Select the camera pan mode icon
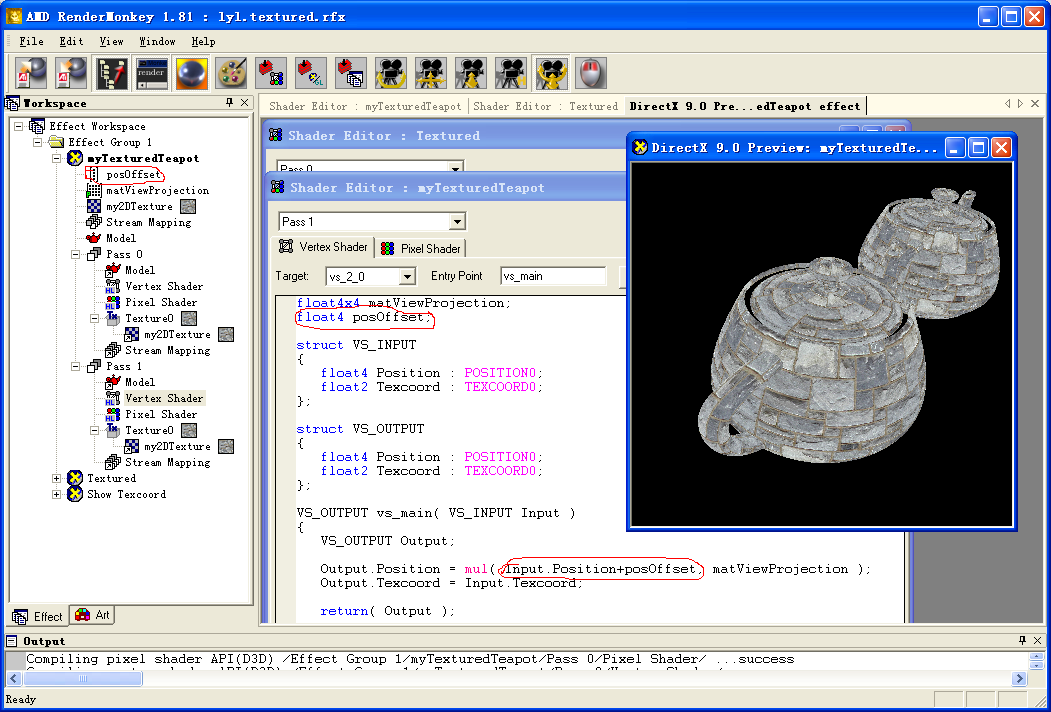1051x712 pixels. (x=431, y=73)
